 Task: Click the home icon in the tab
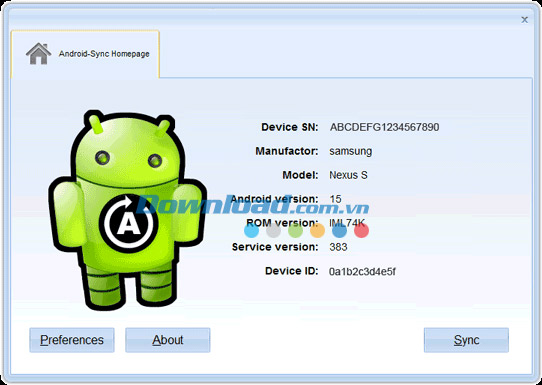pos(38,54)
